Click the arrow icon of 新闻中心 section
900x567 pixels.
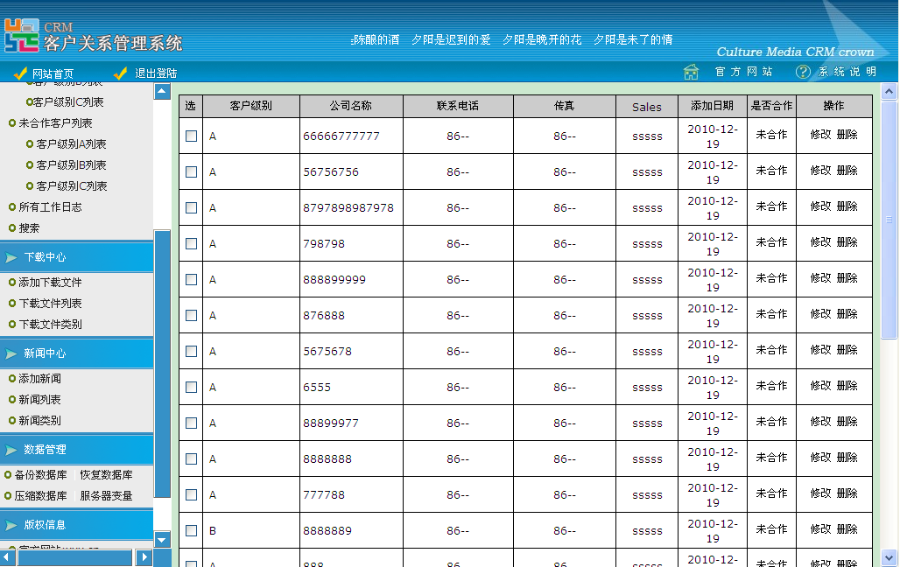[11, 354]
